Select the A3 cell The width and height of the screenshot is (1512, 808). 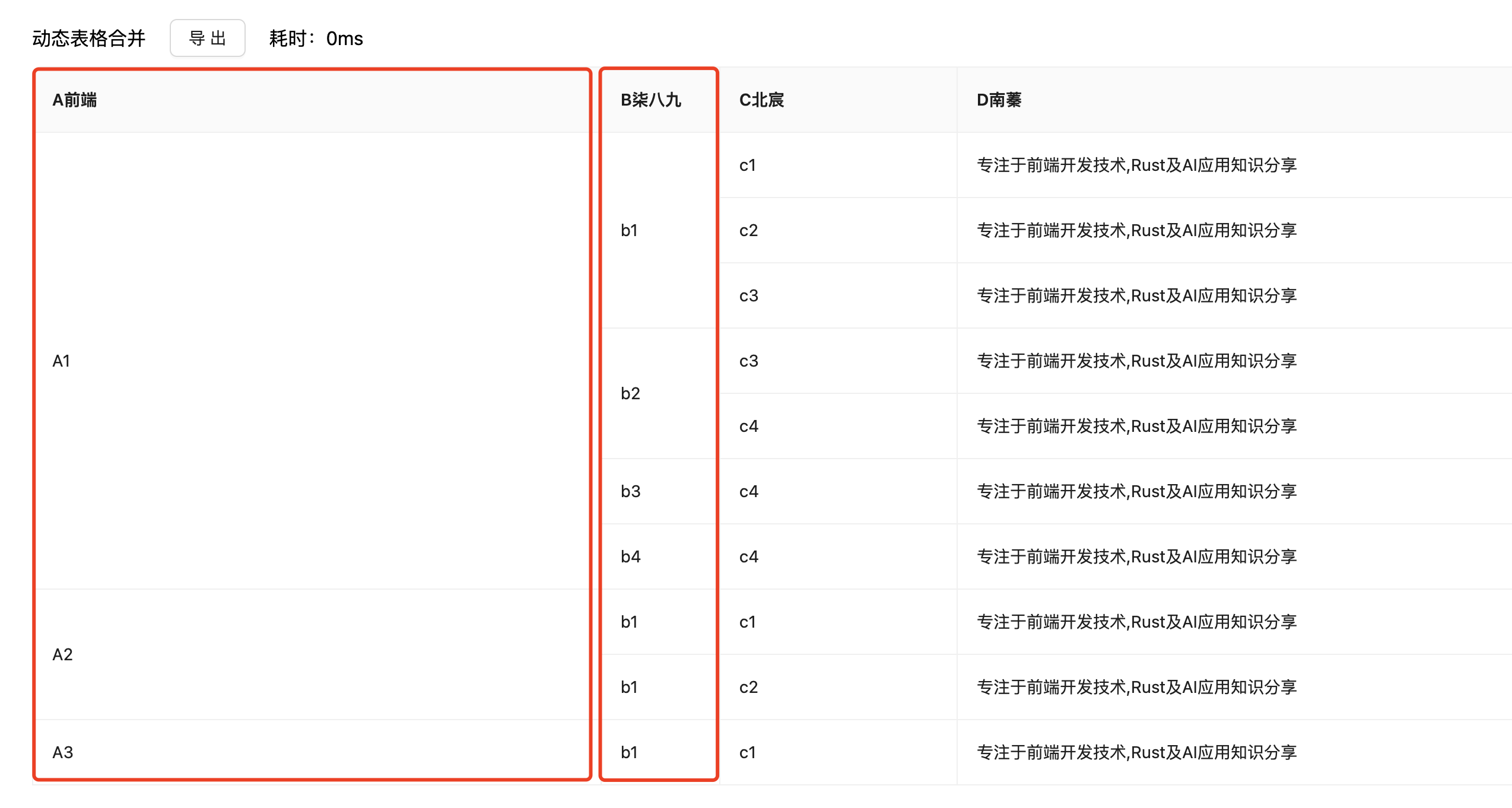pos(63,752)
